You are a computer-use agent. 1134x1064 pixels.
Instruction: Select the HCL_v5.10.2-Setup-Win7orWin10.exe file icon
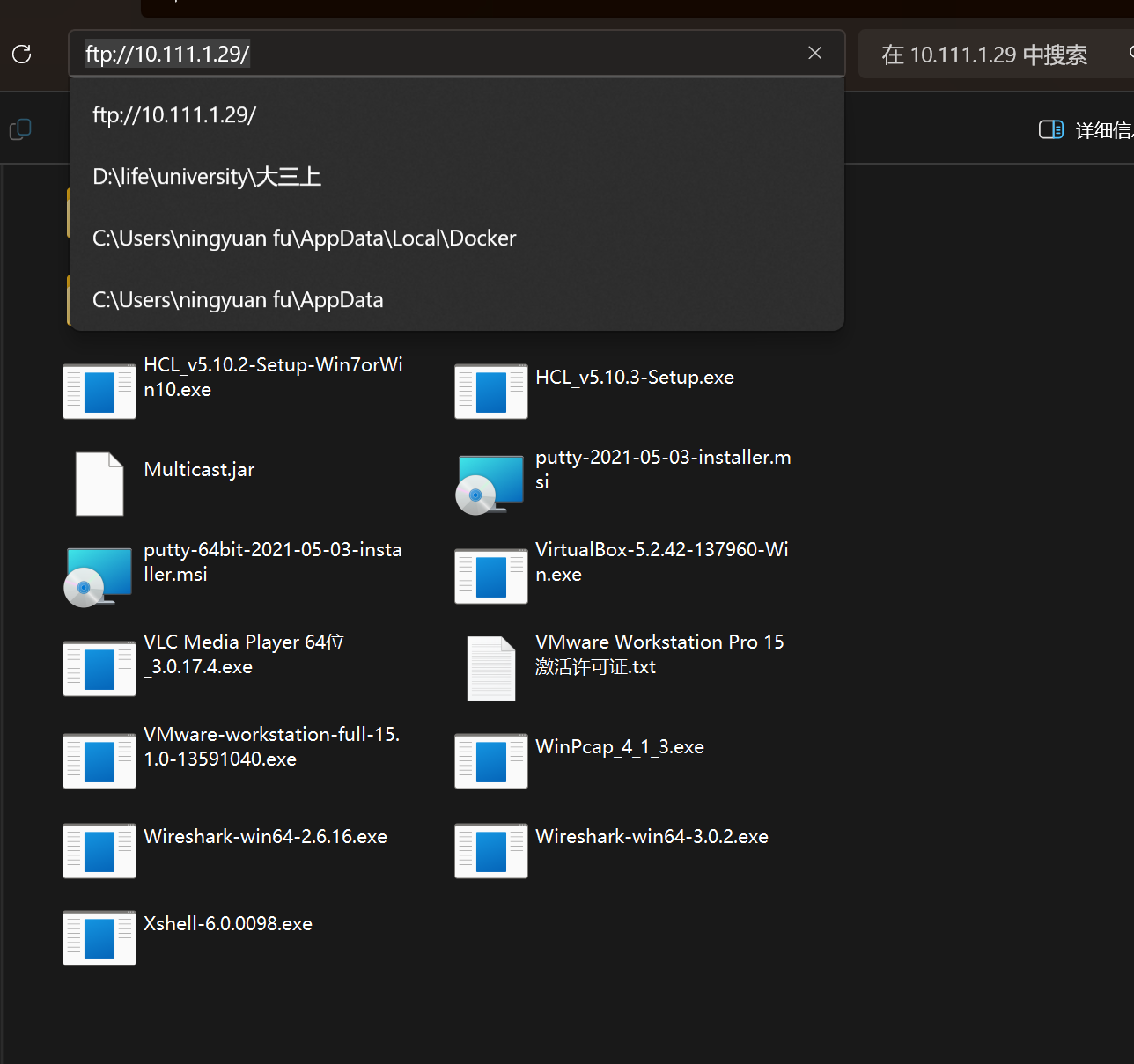pyautogui.click(x=99, y=391)
